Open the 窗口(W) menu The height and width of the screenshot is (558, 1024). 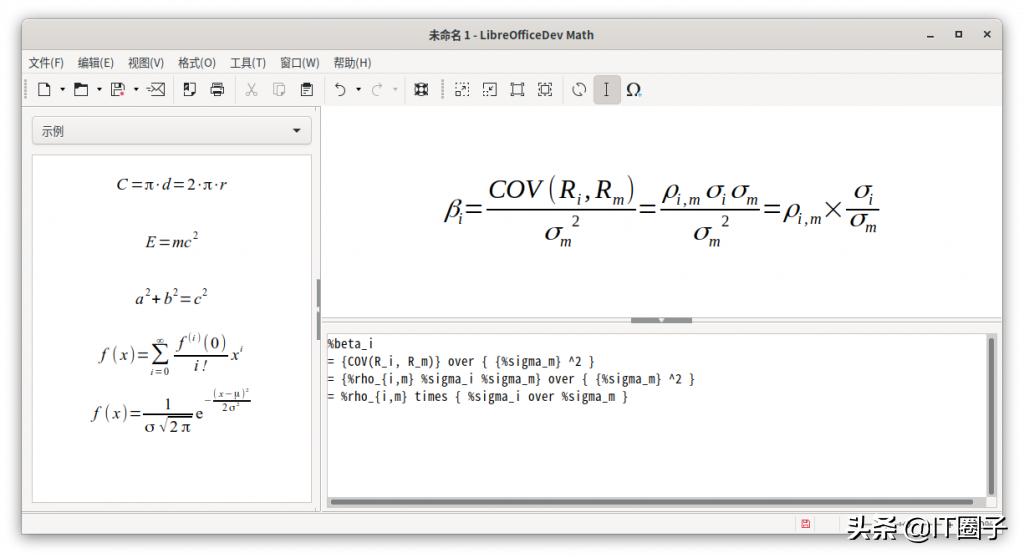click(x=300, y=63)
